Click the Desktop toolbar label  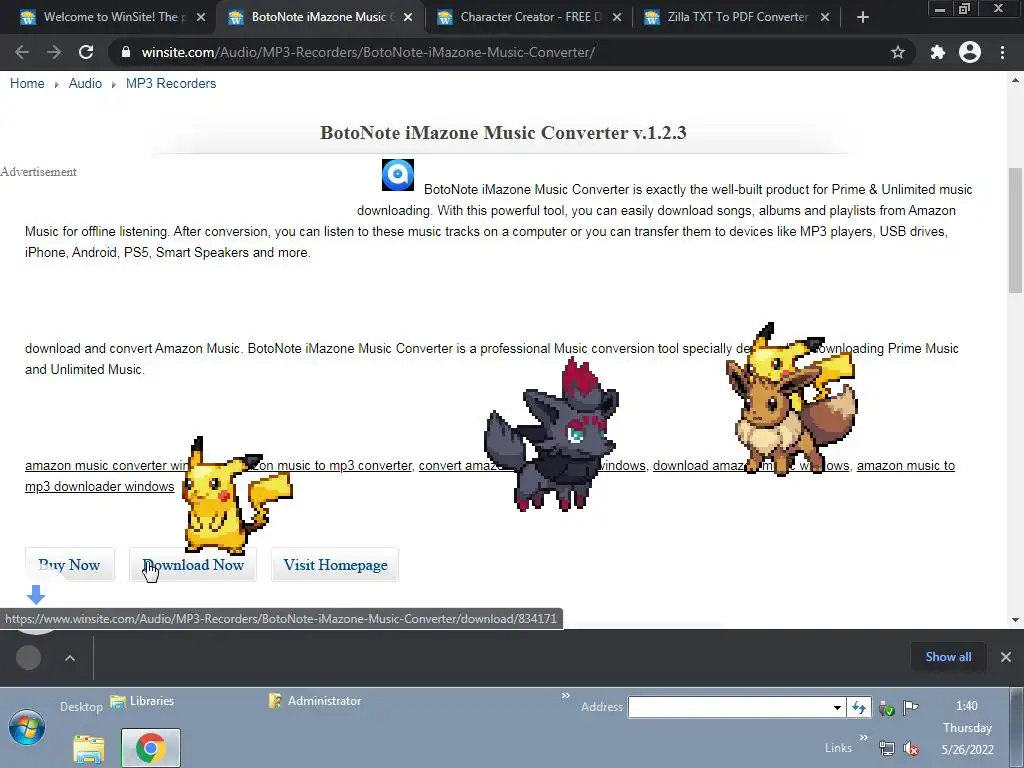pyautogui.click(x=81, y=707)
